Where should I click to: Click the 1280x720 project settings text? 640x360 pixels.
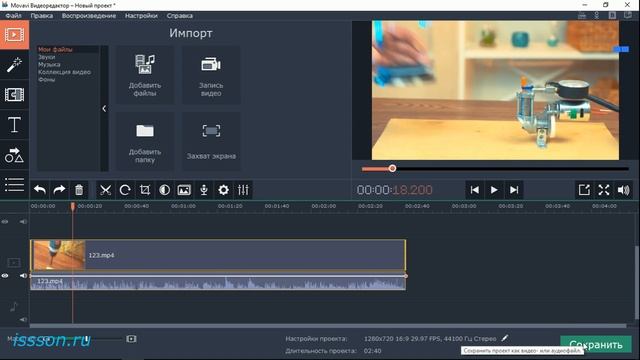tap(430, 339)
